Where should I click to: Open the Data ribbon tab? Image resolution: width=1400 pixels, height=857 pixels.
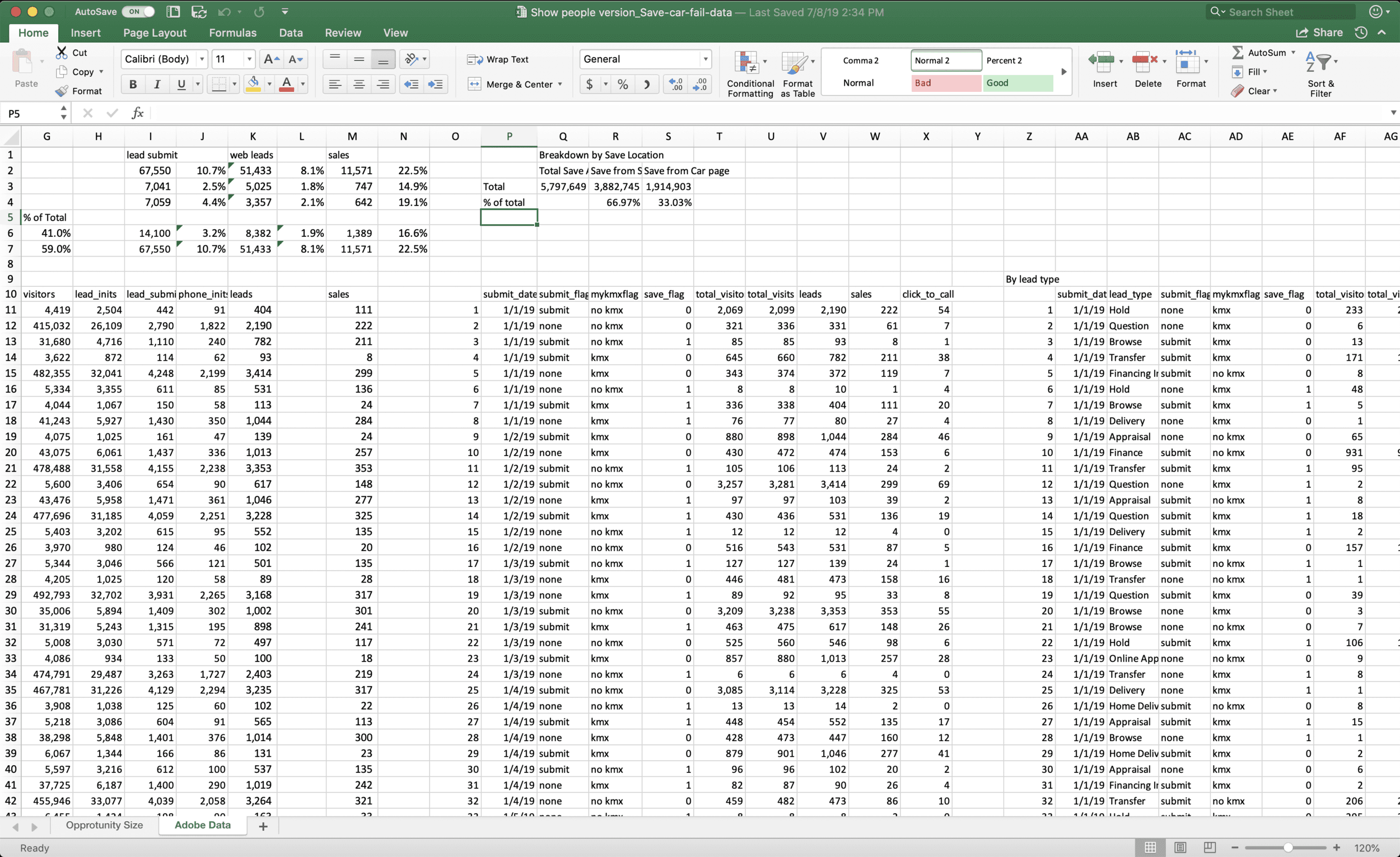(290, 33)
